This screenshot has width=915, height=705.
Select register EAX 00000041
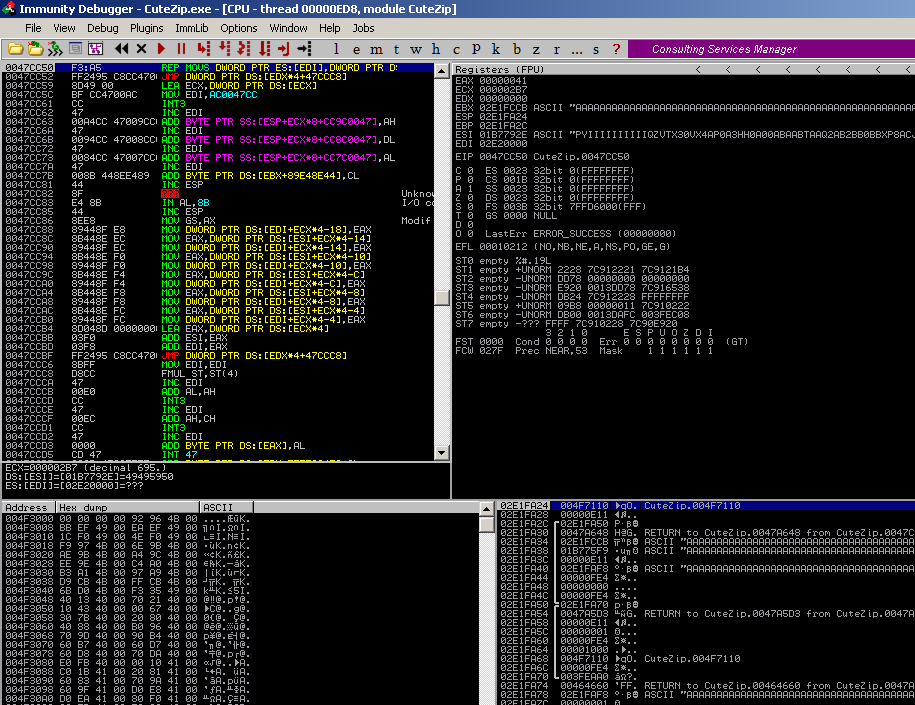click(491, 81)
